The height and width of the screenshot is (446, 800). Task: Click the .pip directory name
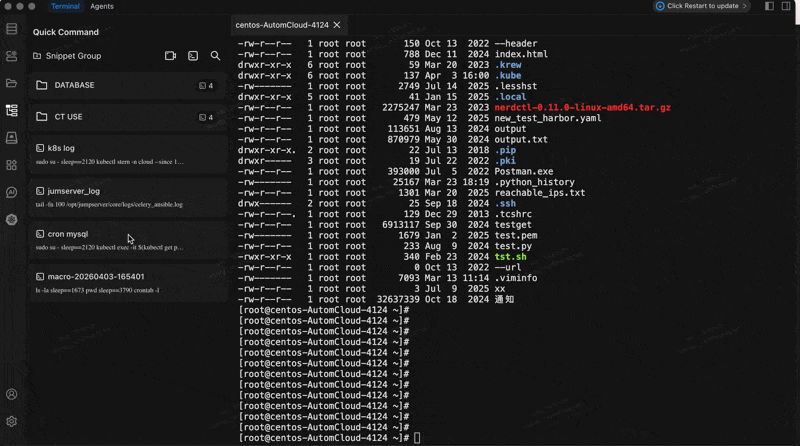pyautogui.click(x=505, y=150)
